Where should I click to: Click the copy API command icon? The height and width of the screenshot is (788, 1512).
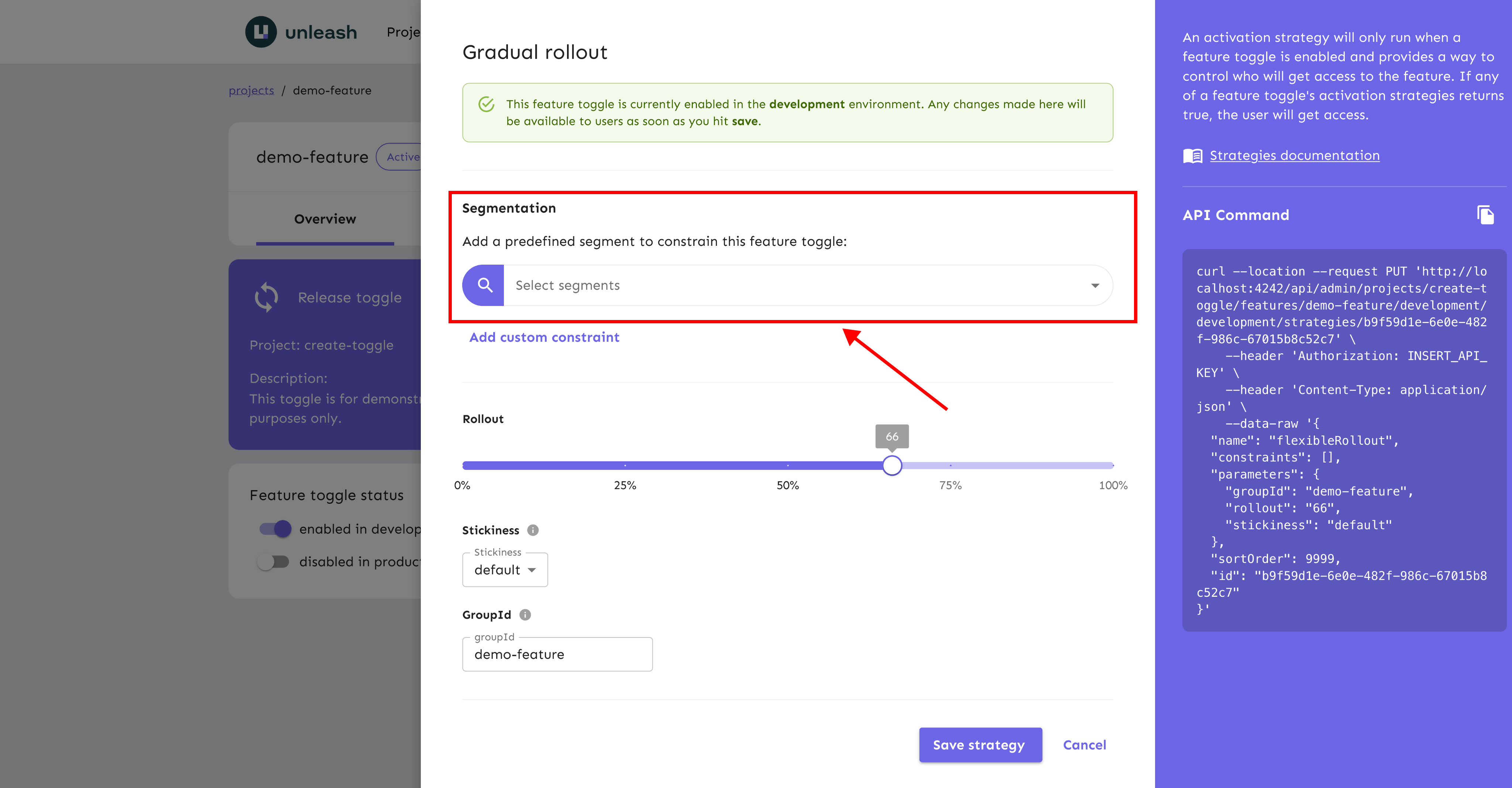(1485, 215)
